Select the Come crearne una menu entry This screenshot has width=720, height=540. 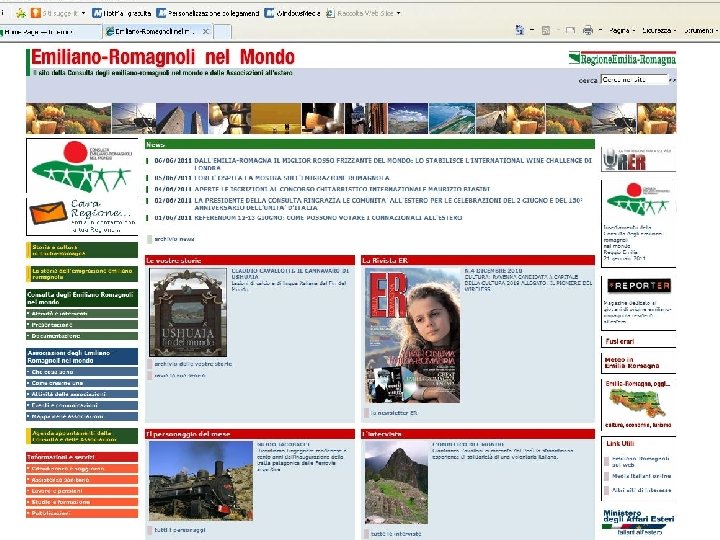(x=82, y=383)
